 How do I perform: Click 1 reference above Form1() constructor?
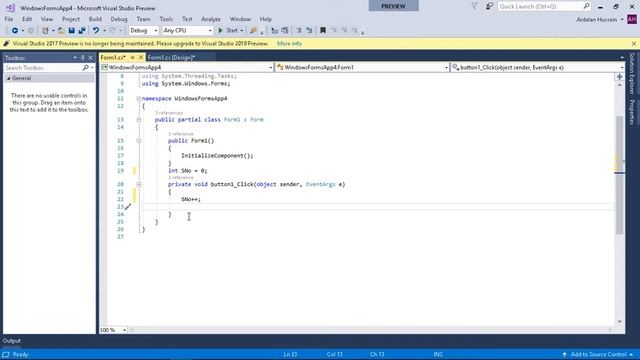click(x=180, y=134)
